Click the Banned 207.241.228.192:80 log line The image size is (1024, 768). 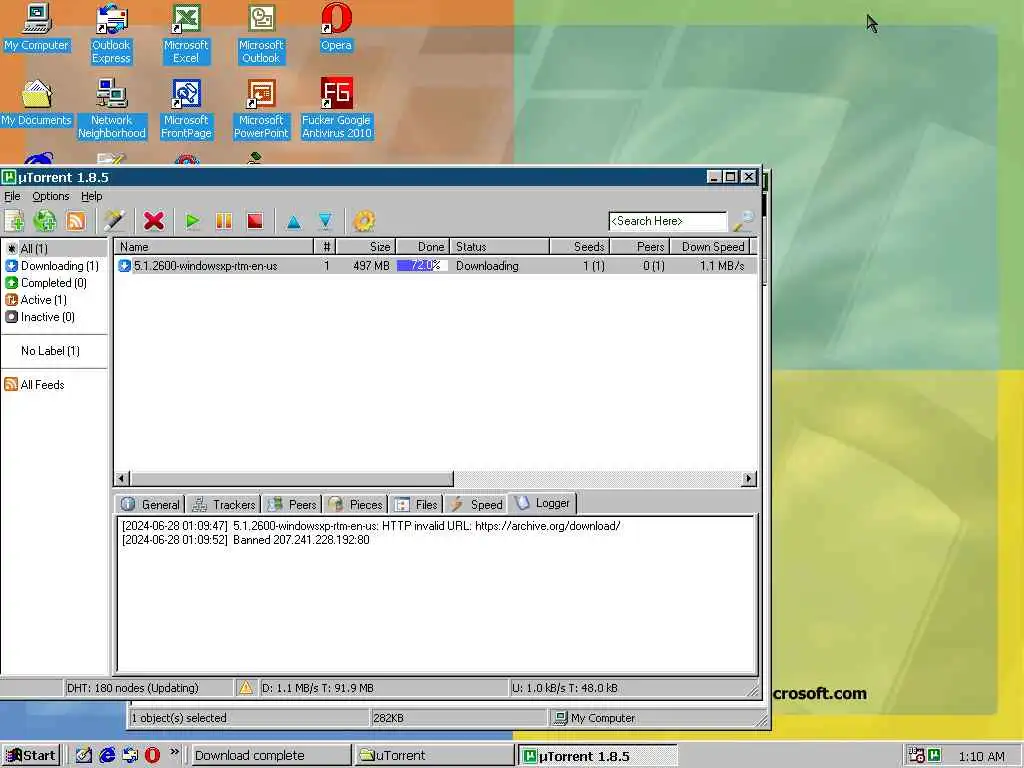(246, 540)
